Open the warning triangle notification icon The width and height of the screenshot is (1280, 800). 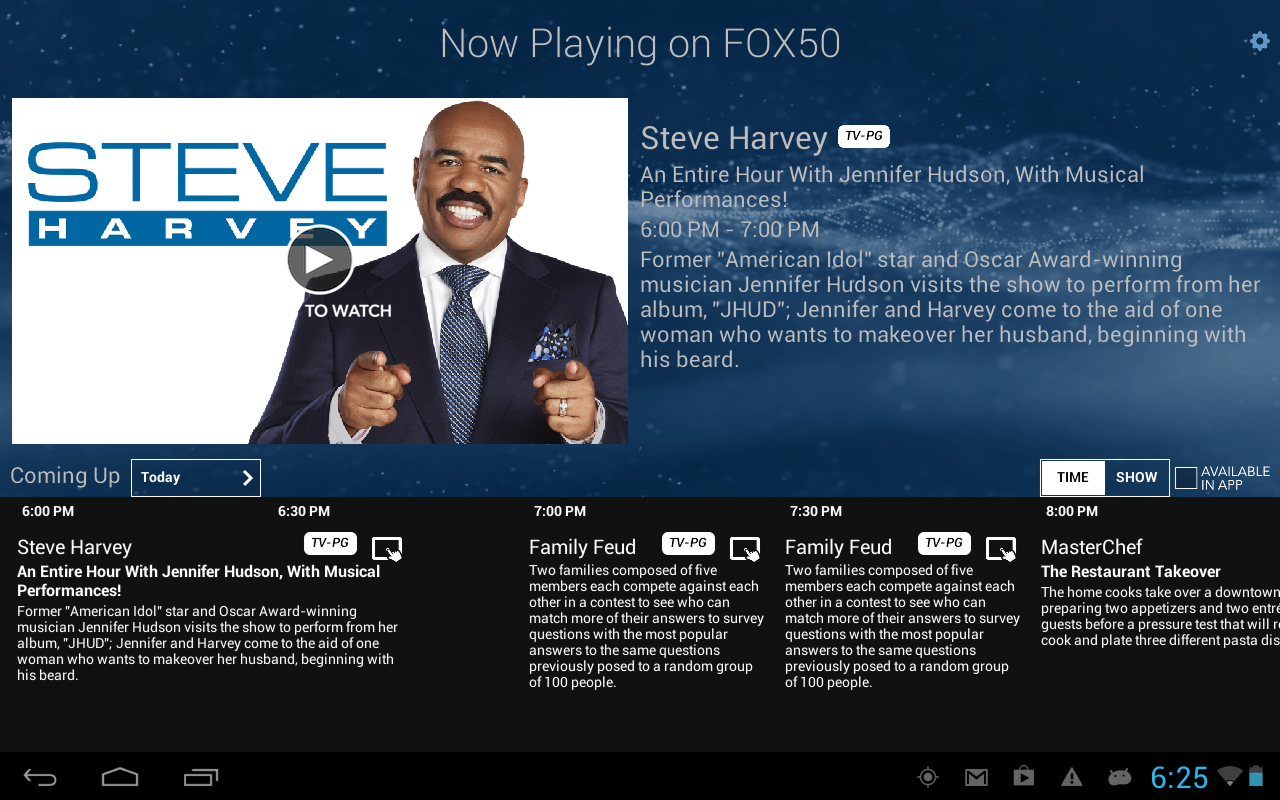coord(1072,777)
